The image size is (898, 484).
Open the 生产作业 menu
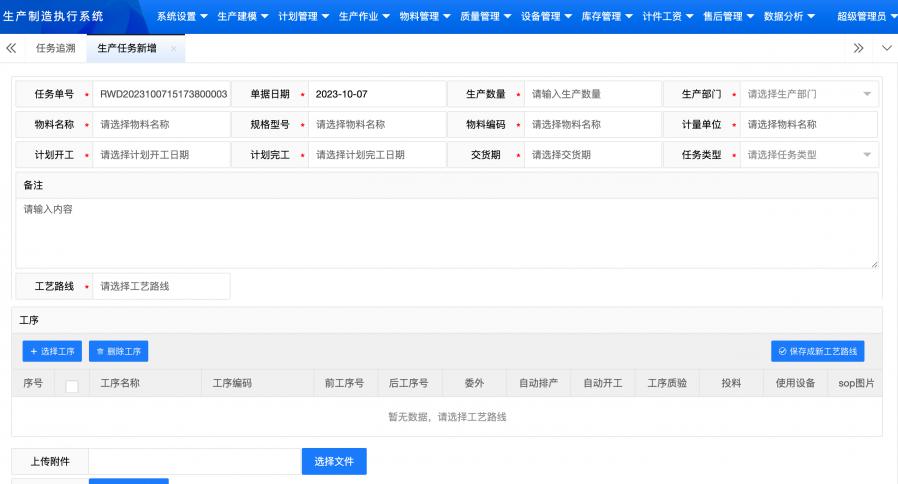pos(363,16)
